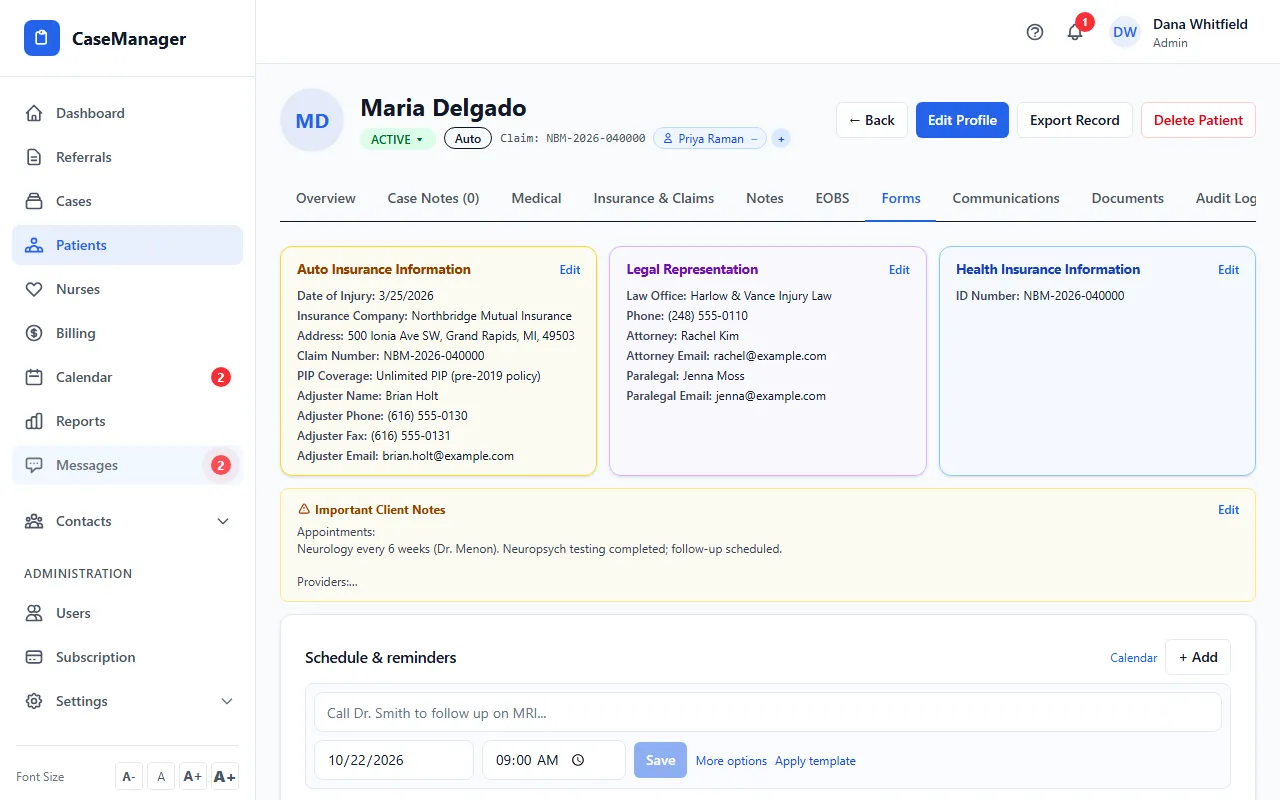Switch to the Insurance & Claims tab

click(654, 198)
